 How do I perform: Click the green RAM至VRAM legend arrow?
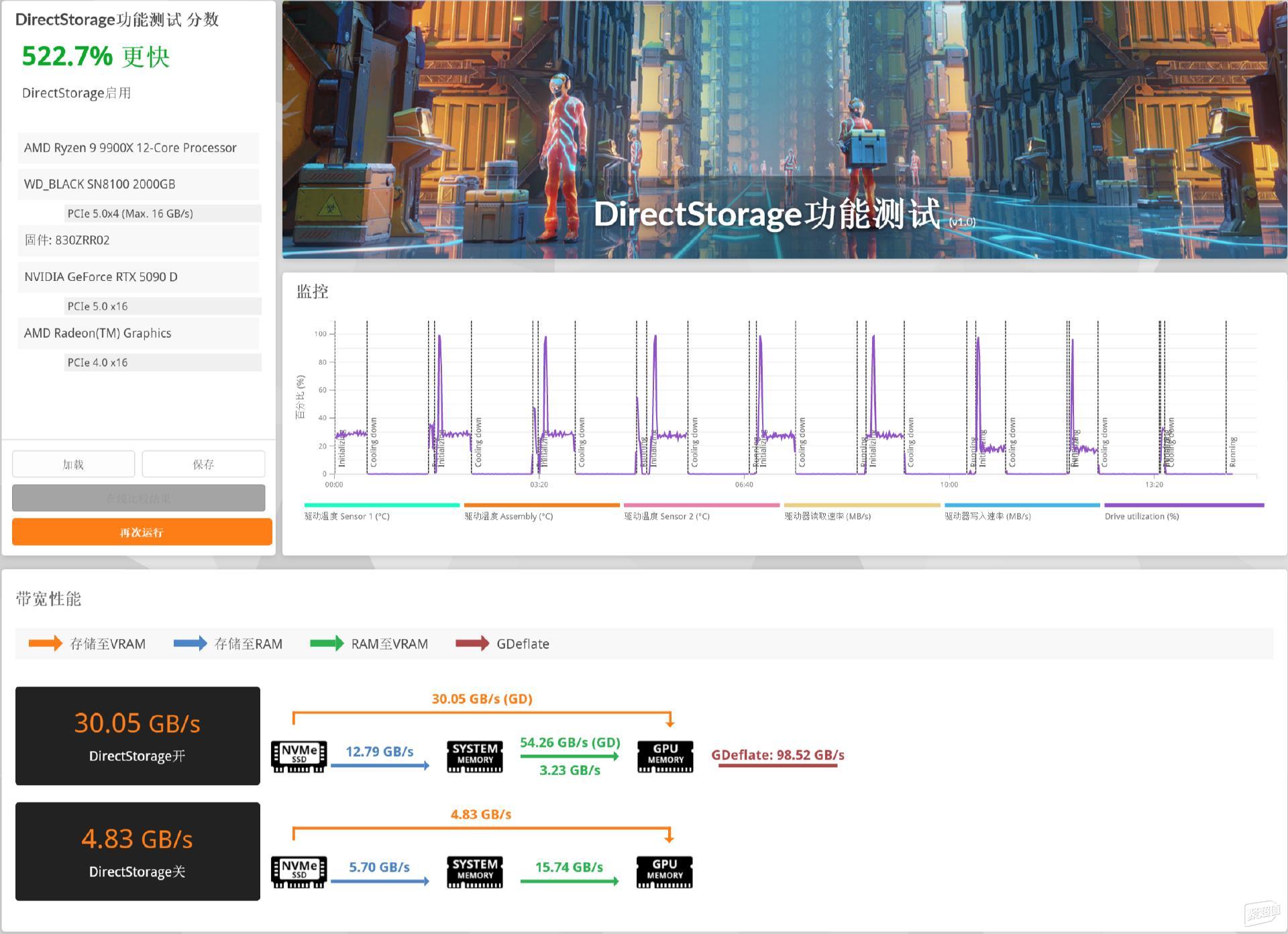[x=327, y=644]
